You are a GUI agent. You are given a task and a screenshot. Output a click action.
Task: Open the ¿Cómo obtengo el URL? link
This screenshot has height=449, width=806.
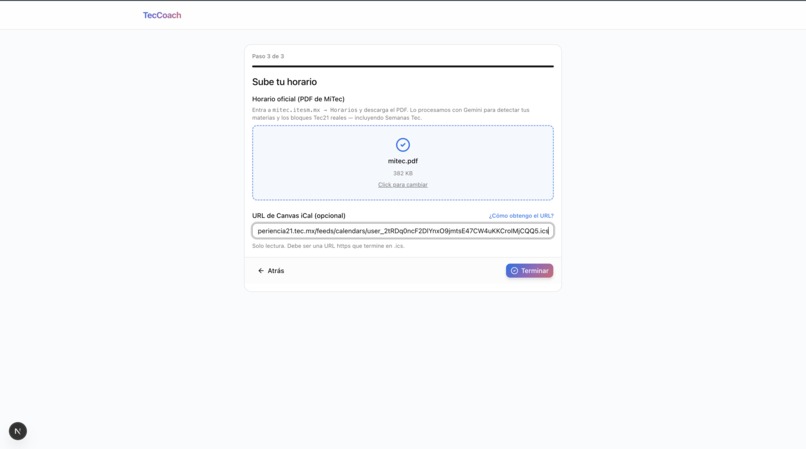(521, 215)
